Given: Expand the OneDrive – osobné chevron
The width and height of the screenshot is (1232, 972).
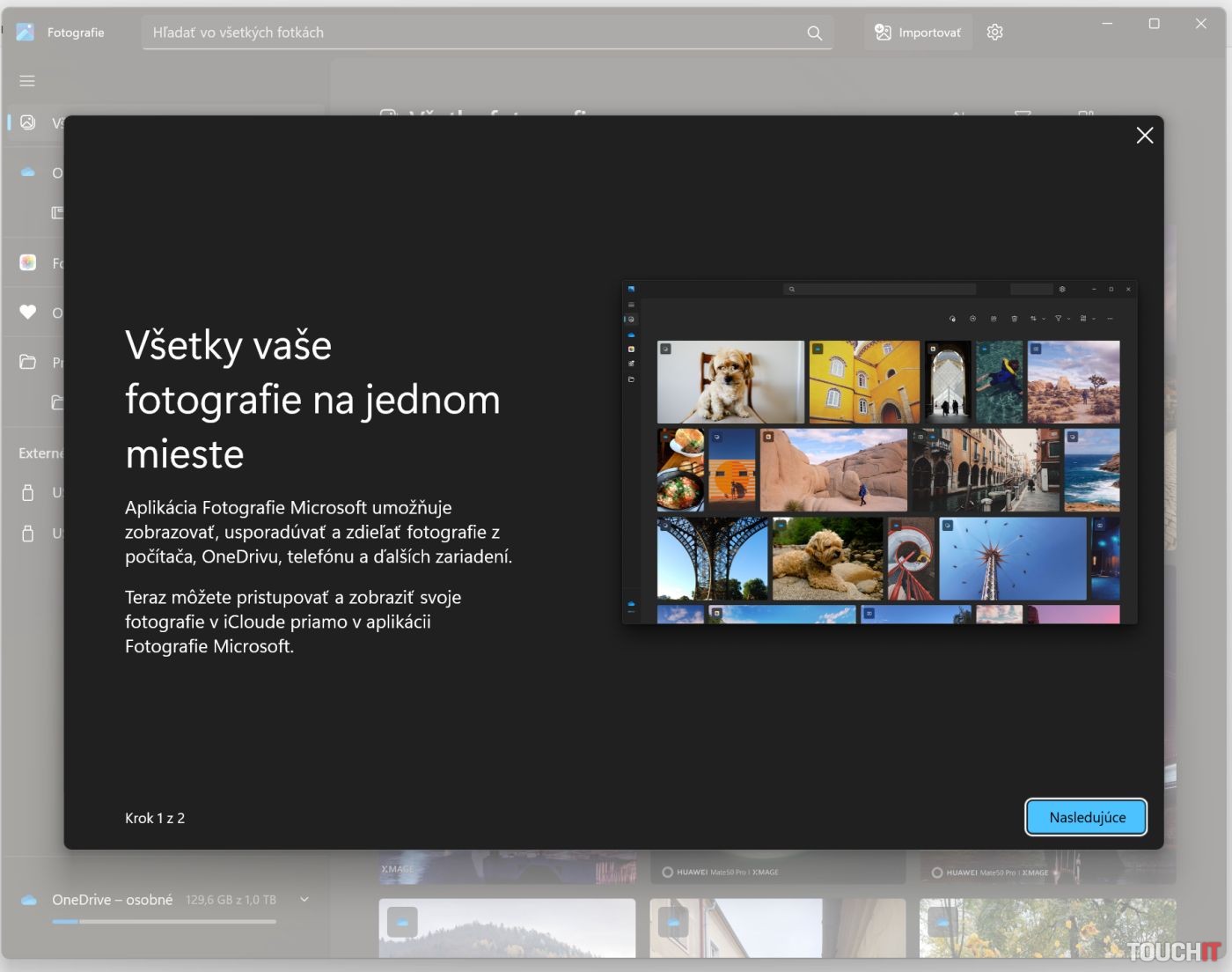Looking at the screenshot, I should (x=304, y=899).
